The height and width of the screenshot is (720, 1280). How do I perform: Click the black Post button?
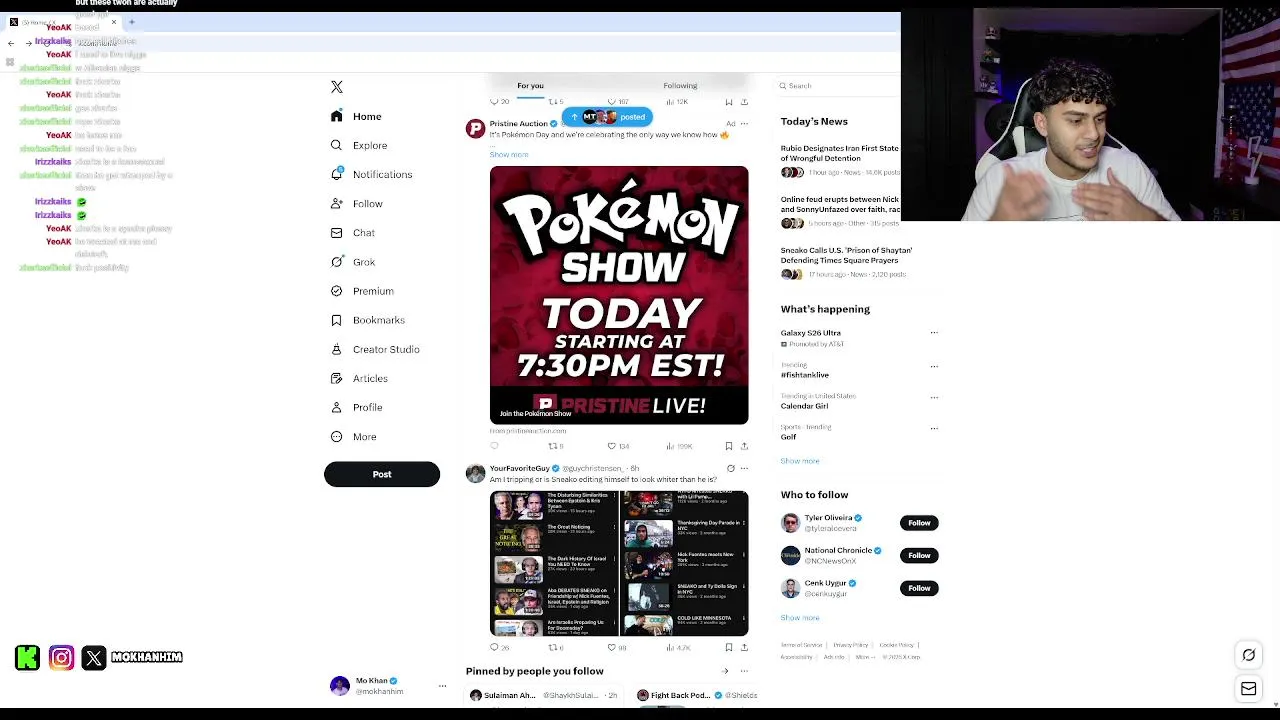[382, 474]
